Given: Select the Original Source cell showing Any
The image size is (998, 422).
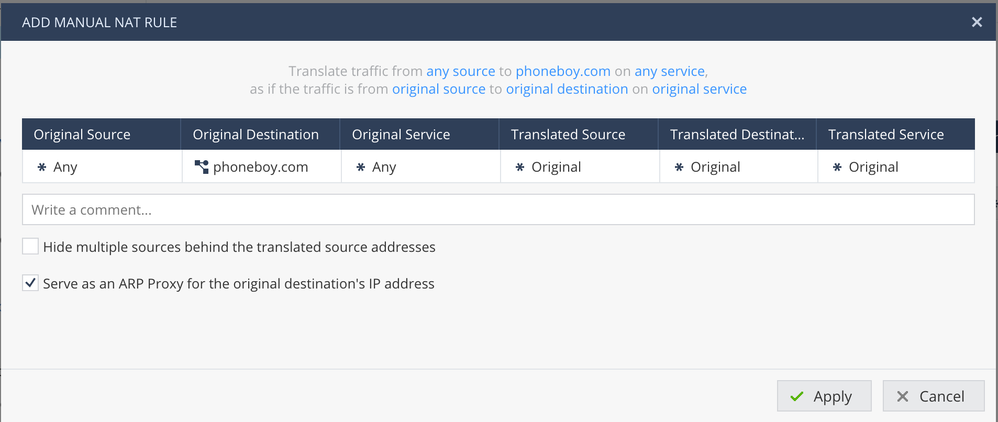Looking at the screenshot, I should [x=102, y=167].
